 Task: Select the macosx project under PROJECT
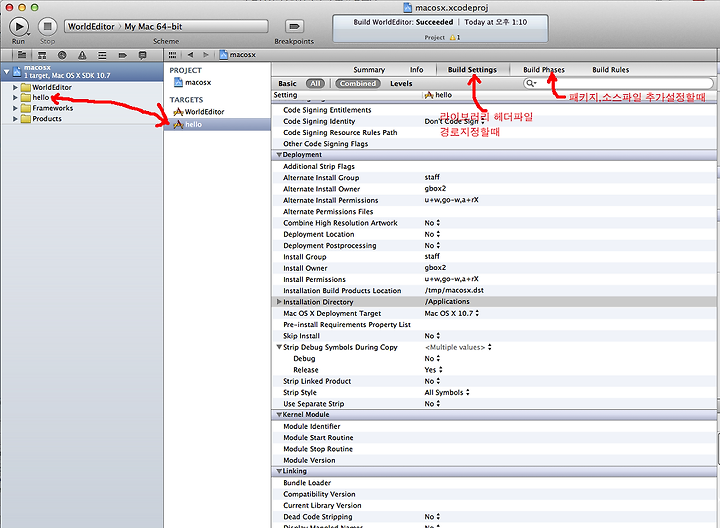193,82
